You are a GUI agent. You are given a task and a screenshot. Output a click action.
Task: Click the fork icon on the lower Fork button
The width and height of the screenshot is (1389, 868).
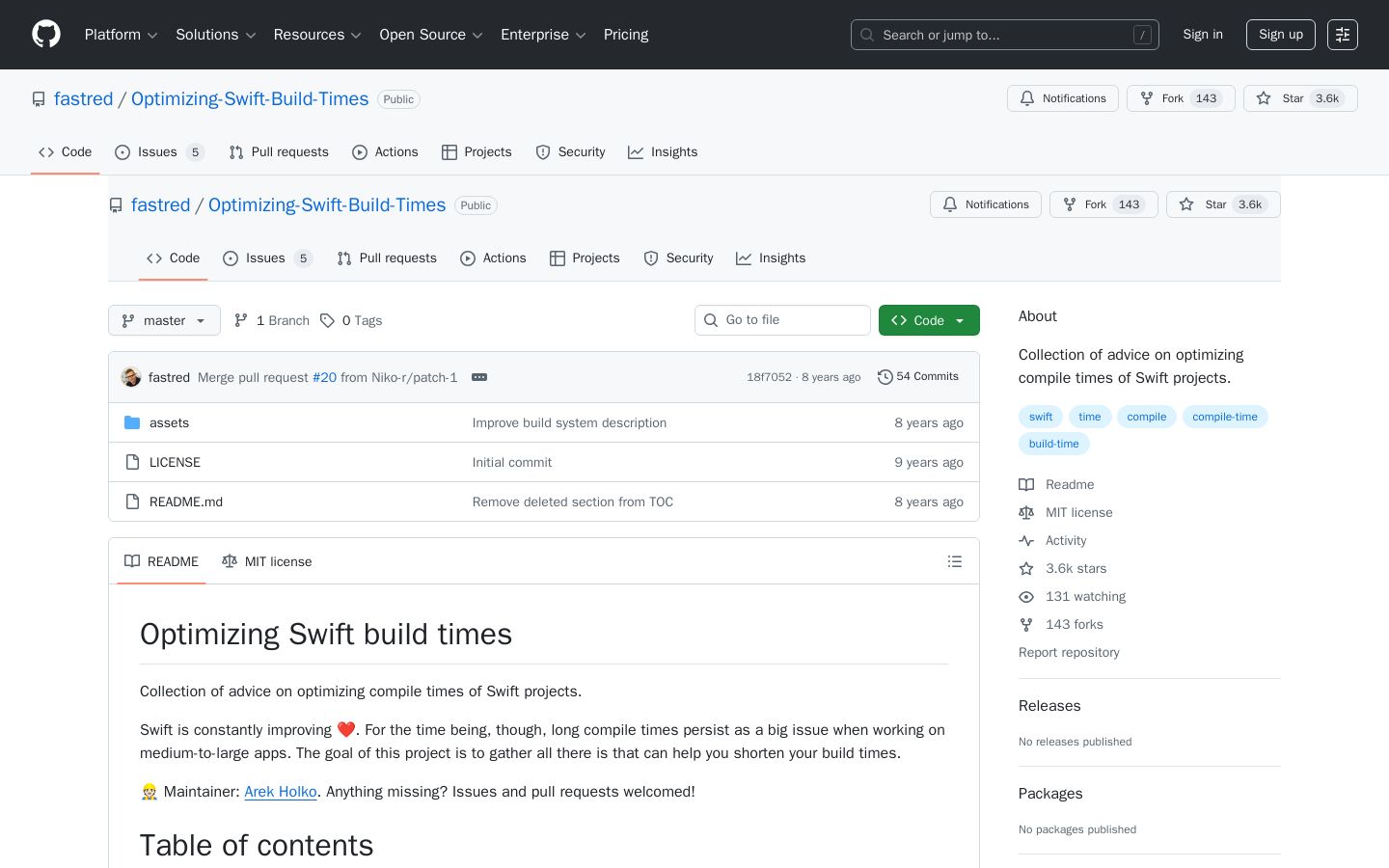pos(1070,204)
